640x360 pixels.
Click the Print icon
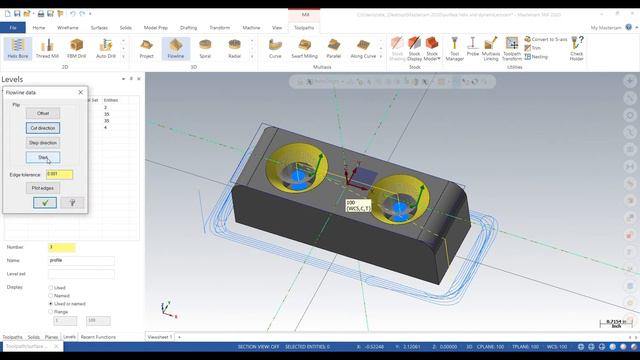click(x=41, y=14)
